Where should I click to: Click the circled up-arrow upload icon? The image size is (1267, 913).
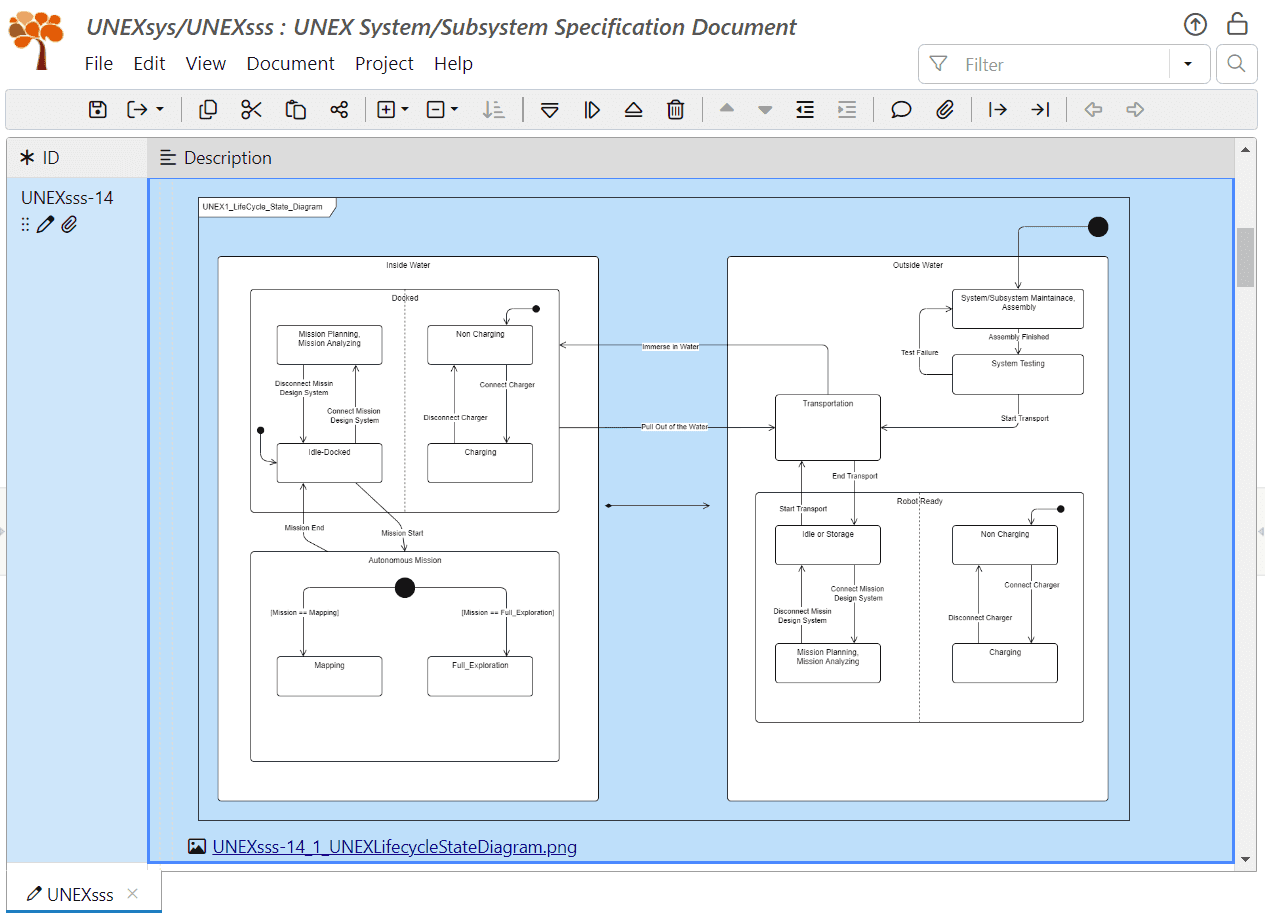coord(1194,24)
